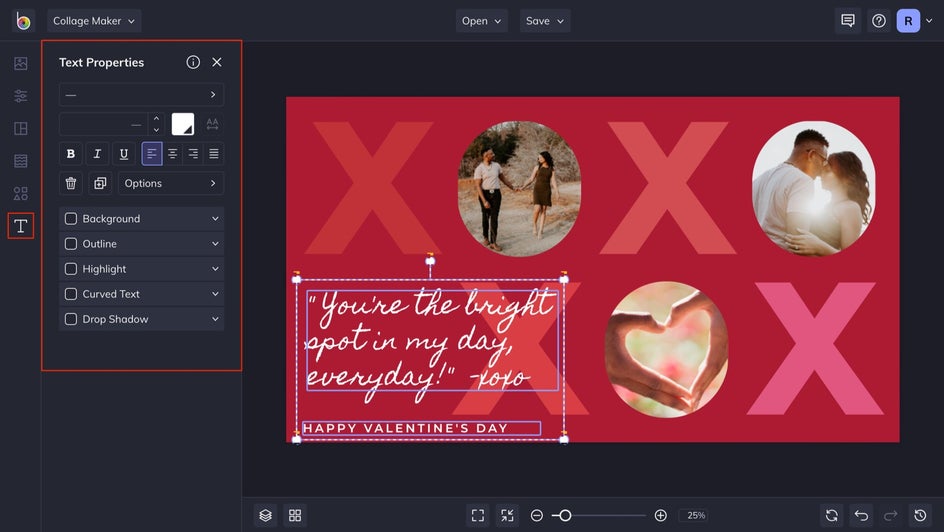Image resolution: width=944 pixels, height=532 pixels.
Task: Select the couple walking photo circle
Action: (x=519, y=188)
